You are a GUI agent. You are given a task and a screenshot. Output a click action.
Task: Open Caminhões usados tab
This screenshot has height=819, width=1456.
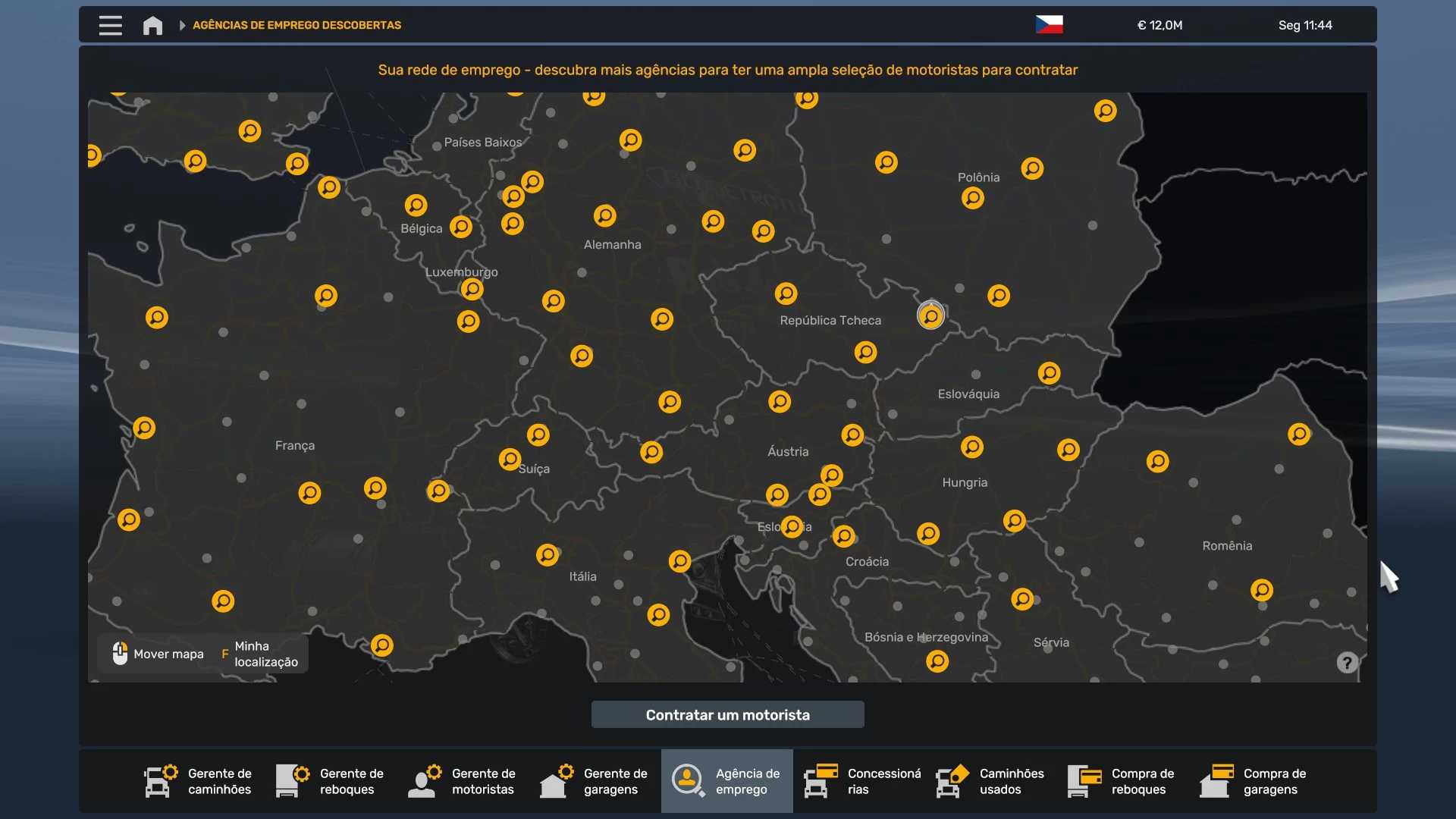click(990, 781)
